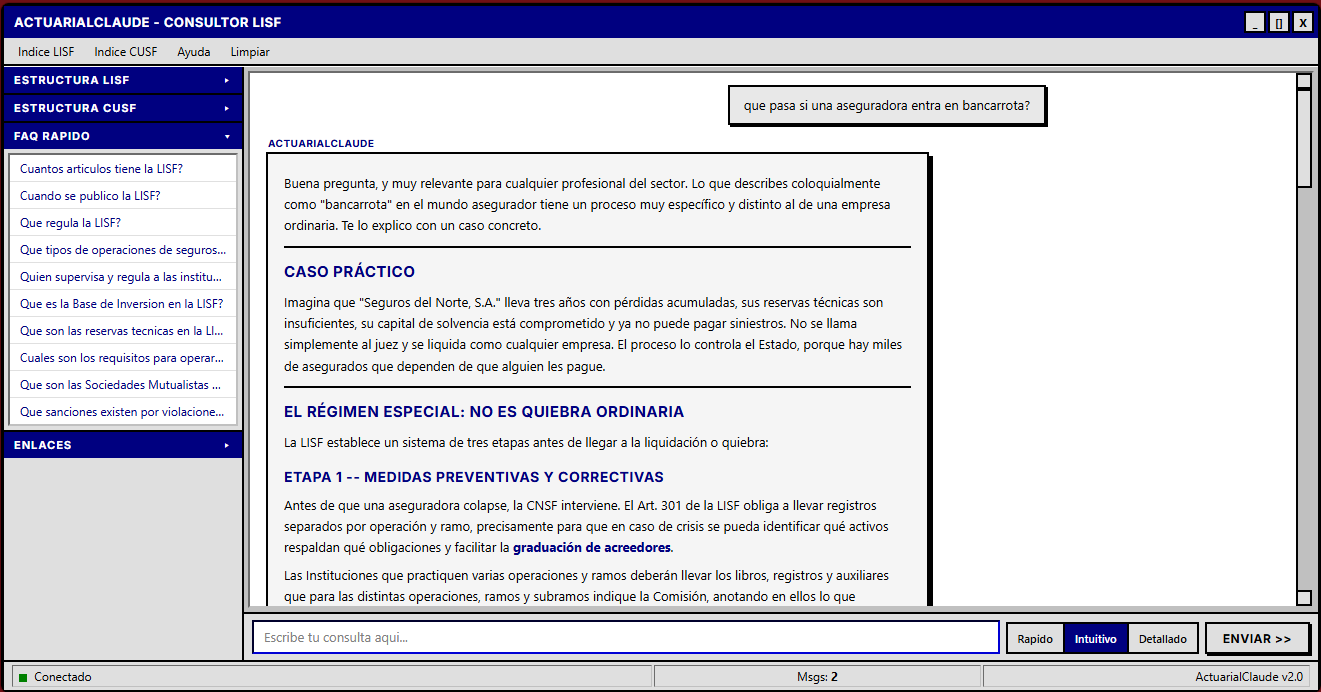The width and height of the screenshot is (1321, 692).
Task: Open the Indice CUSF menu
Action: (x=126, y=52)
